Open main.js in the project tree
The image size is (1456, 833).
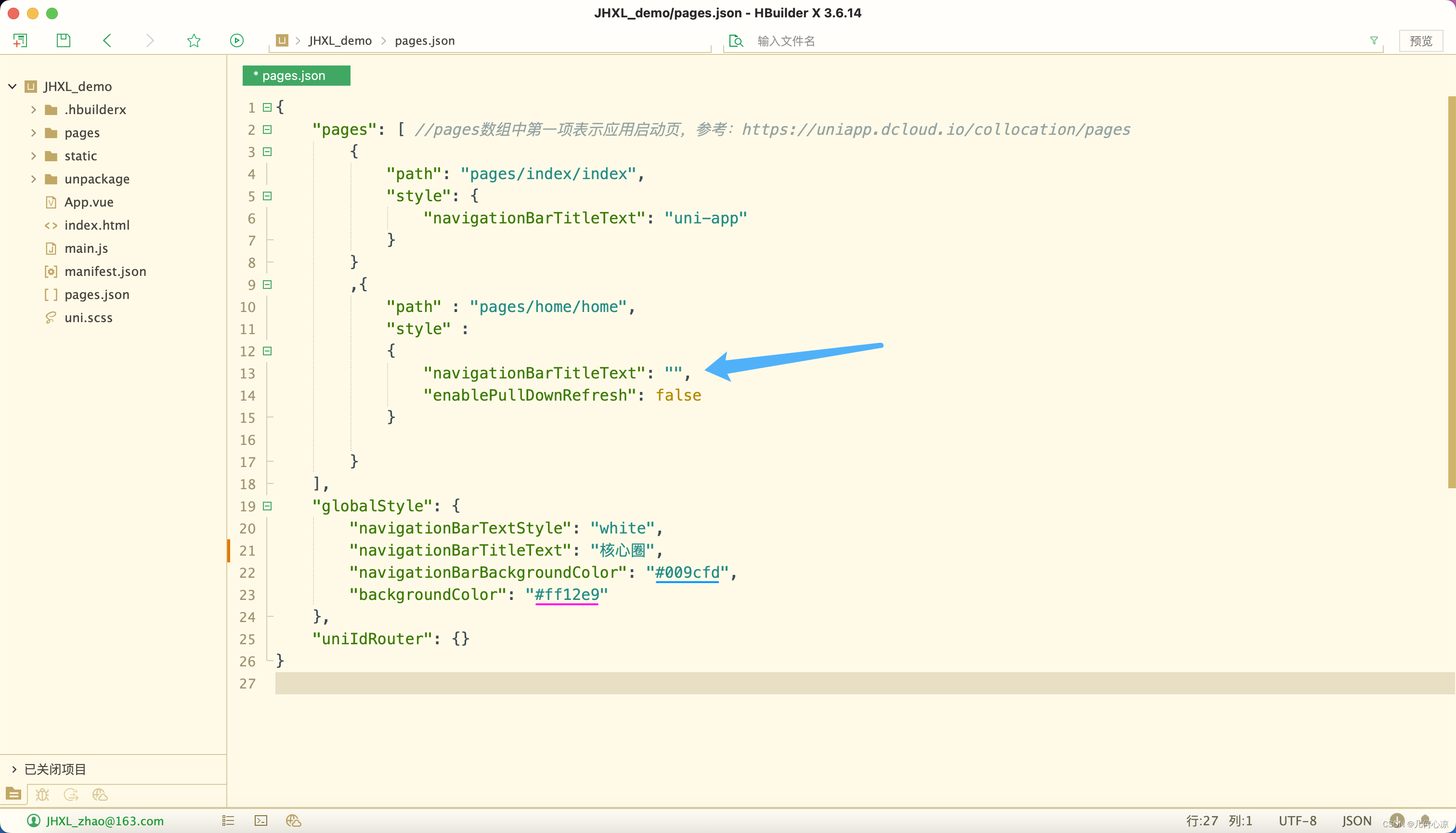point(86,248)
